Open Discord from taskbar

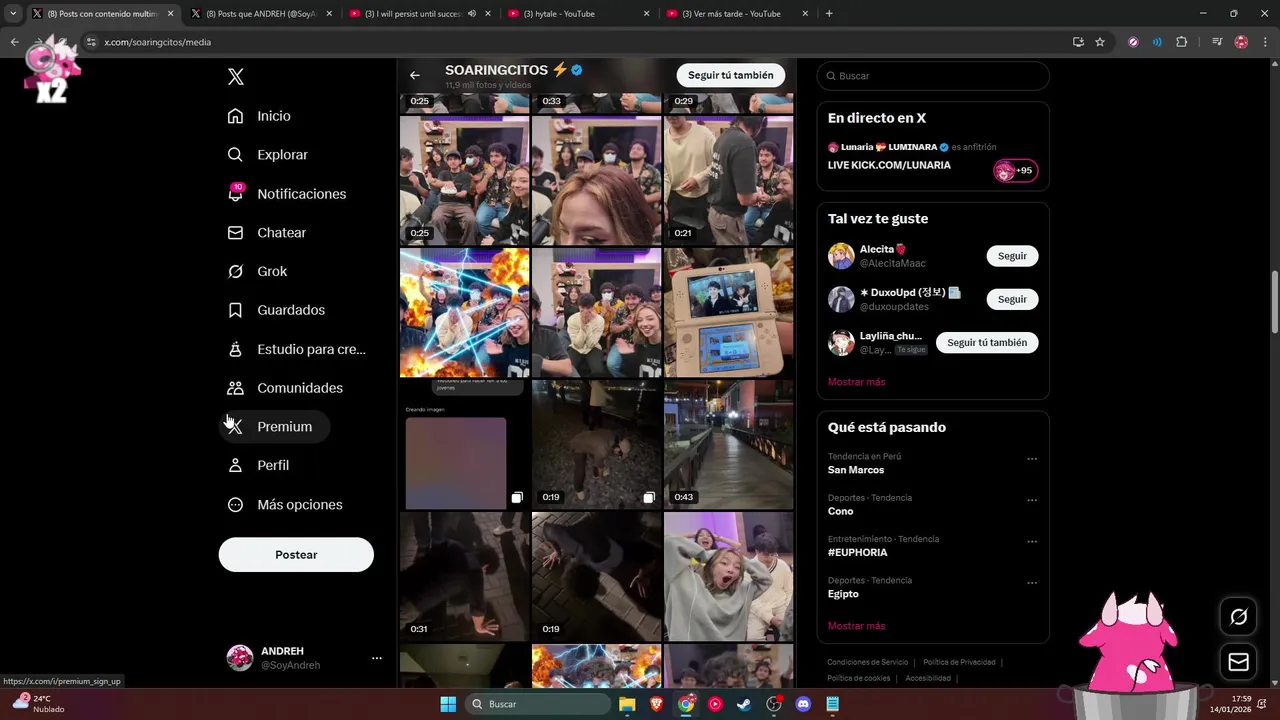click(803, 704)
